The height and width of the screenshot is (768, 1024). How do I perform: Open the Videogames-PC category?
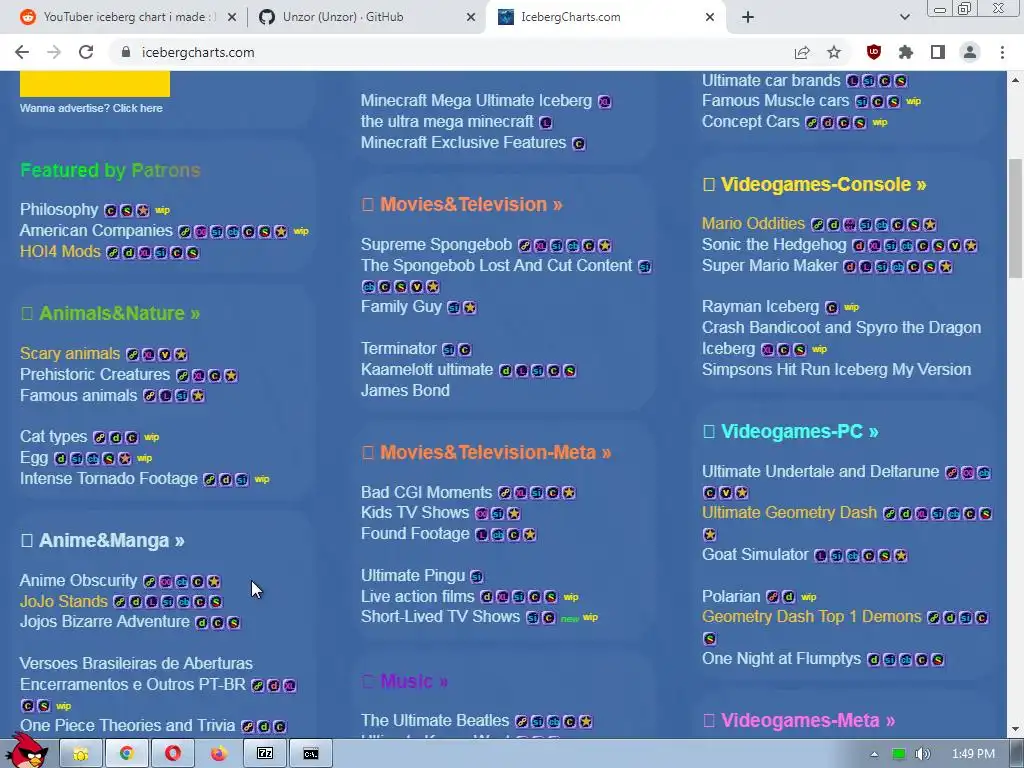click(791, 432)
